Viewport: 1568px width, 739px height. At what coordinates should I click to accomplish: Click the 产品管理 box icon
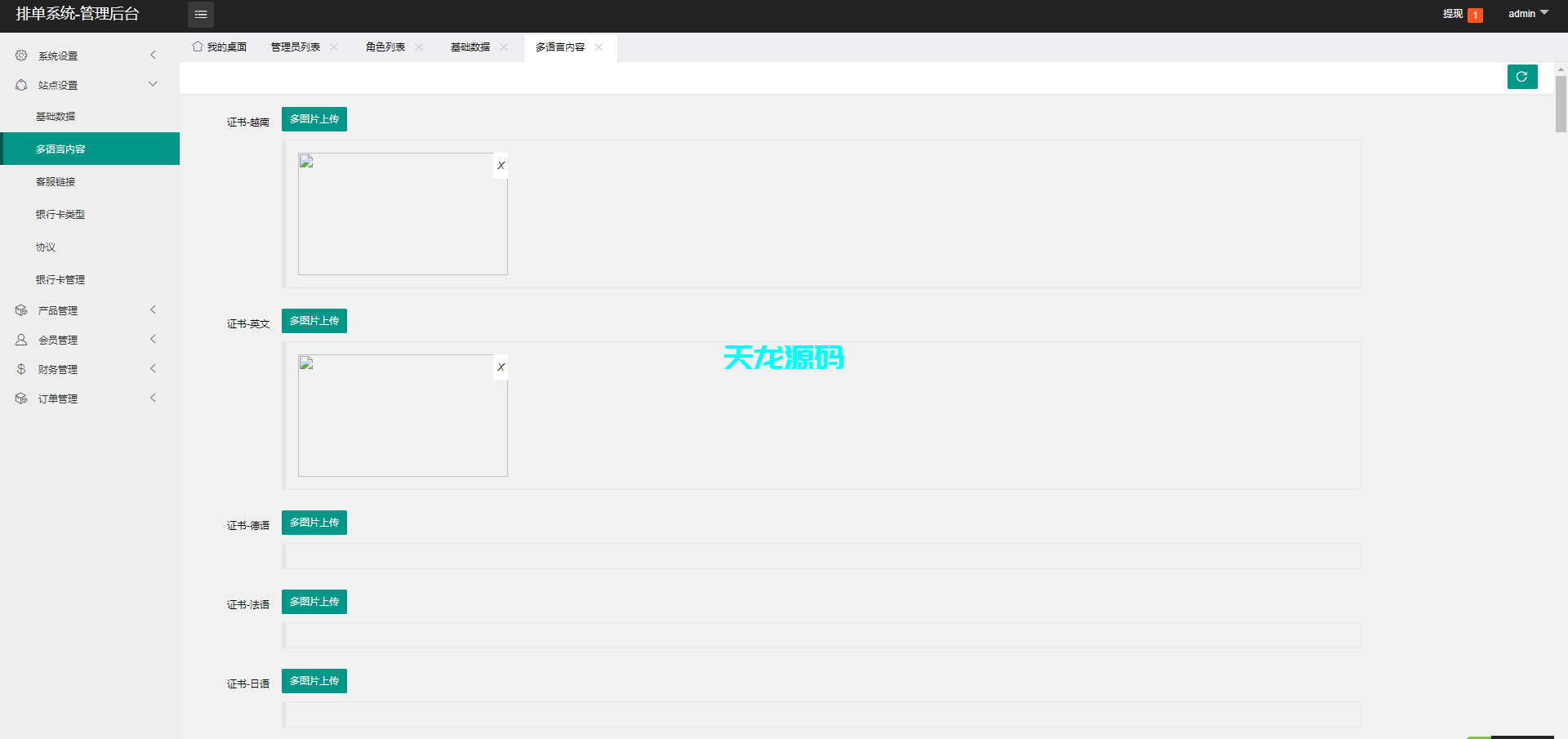(21, 309)
